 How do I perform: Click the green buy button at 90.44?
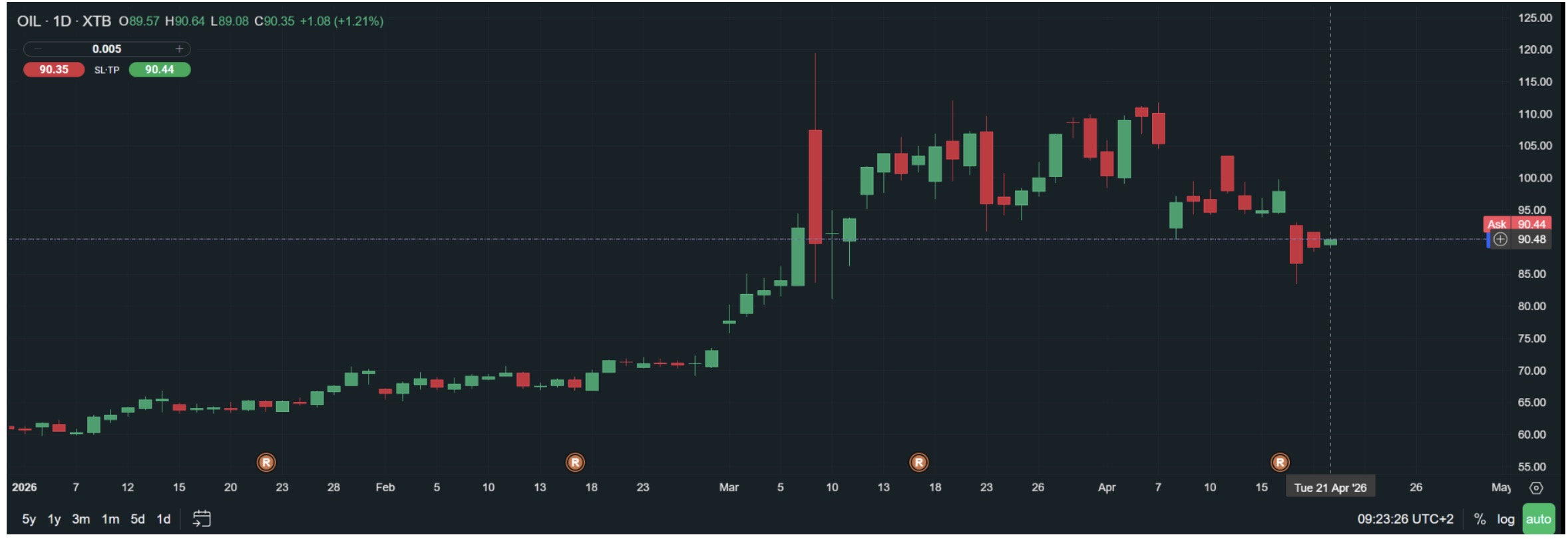click(x=160, y=70)
